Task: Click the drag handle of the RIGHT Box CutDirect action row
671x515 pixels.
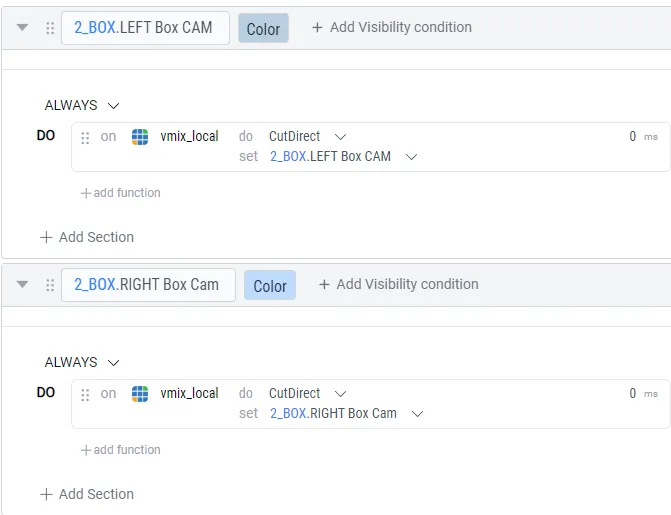Action: (x=85, y=394)
